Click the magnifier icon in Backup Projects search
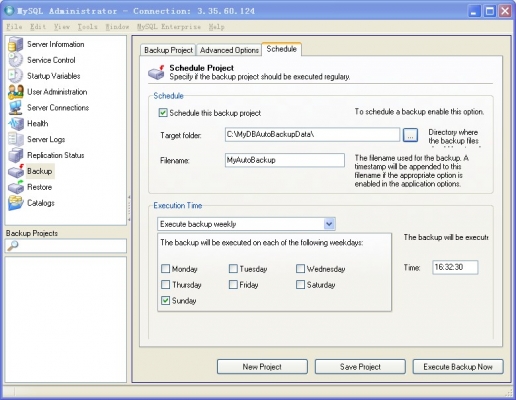The image size is (516, 400). (13, 246)
